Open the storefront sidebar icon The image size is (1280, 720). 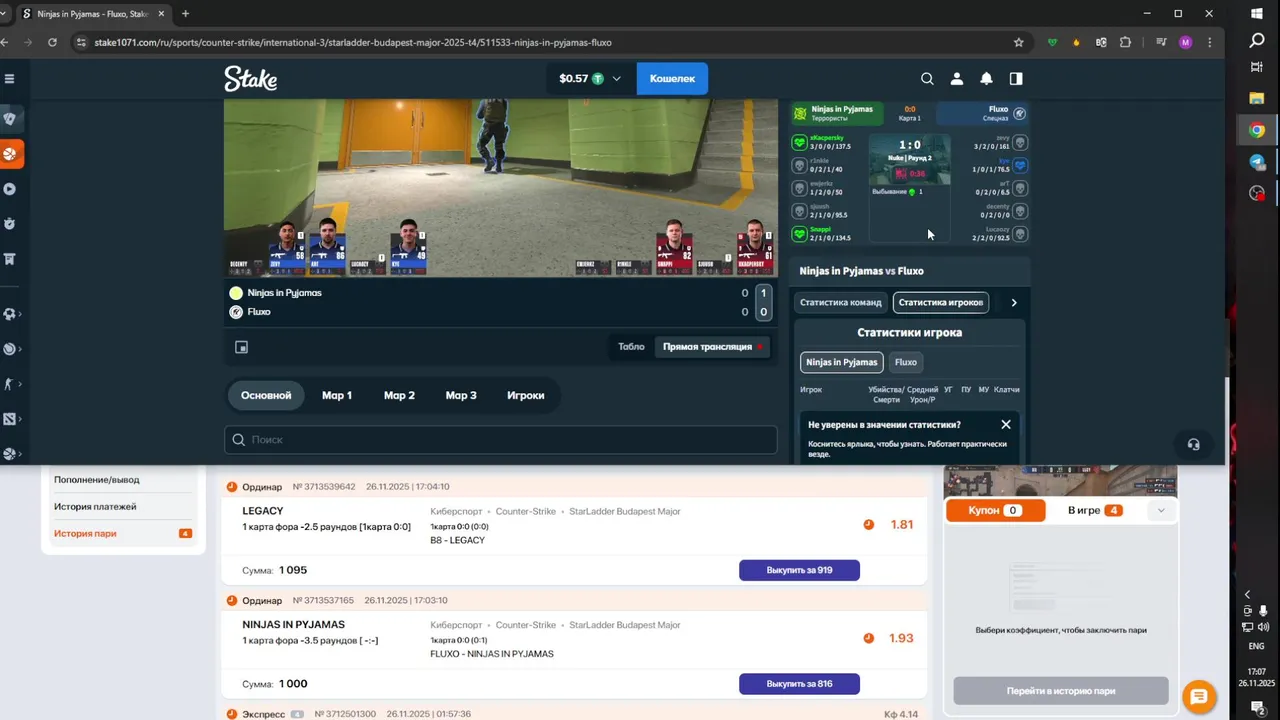(x=10, y=259)
